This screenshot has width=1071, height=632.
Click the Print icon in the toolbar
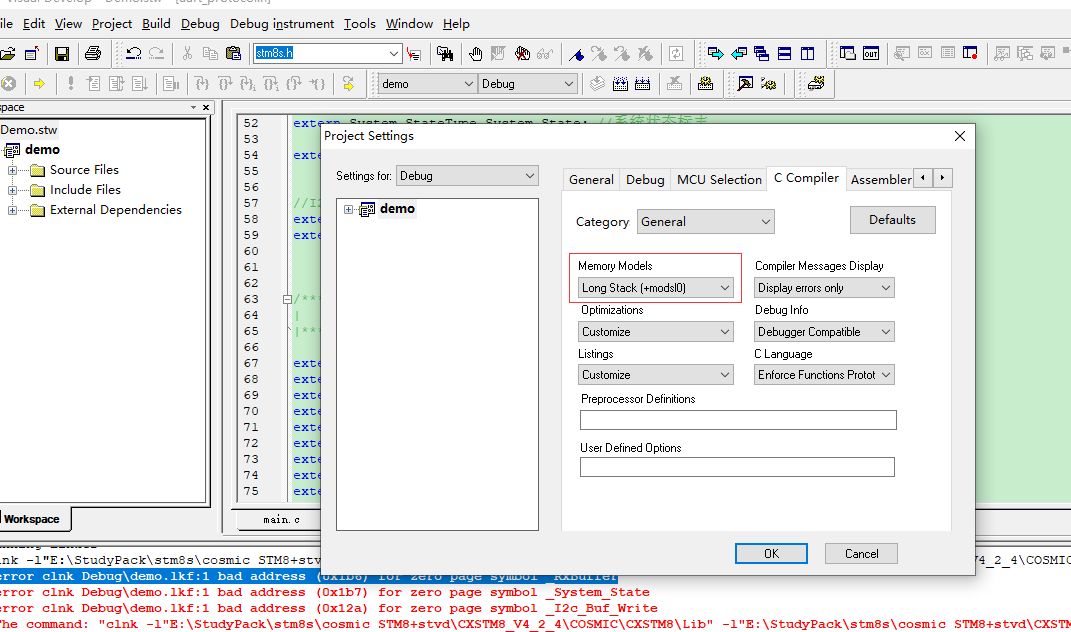tap(93, 54)
